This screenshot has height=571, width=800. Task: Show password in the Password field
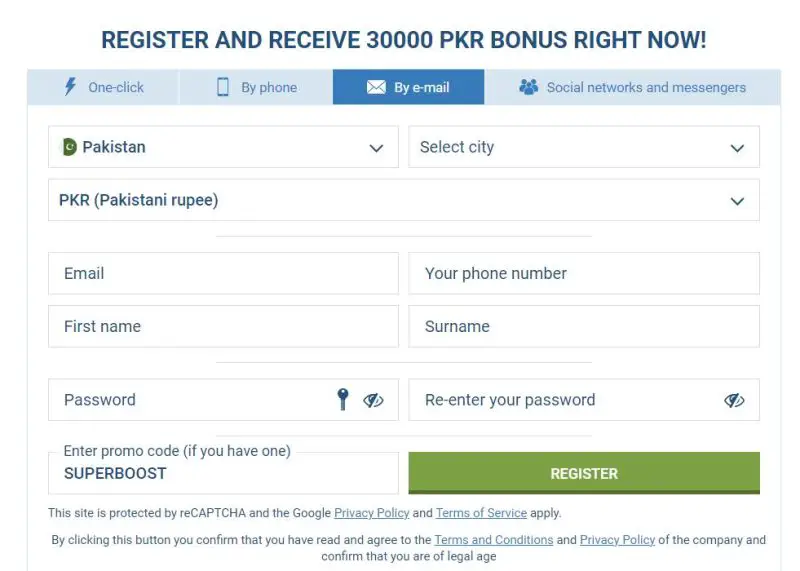[x=373, y=400]
